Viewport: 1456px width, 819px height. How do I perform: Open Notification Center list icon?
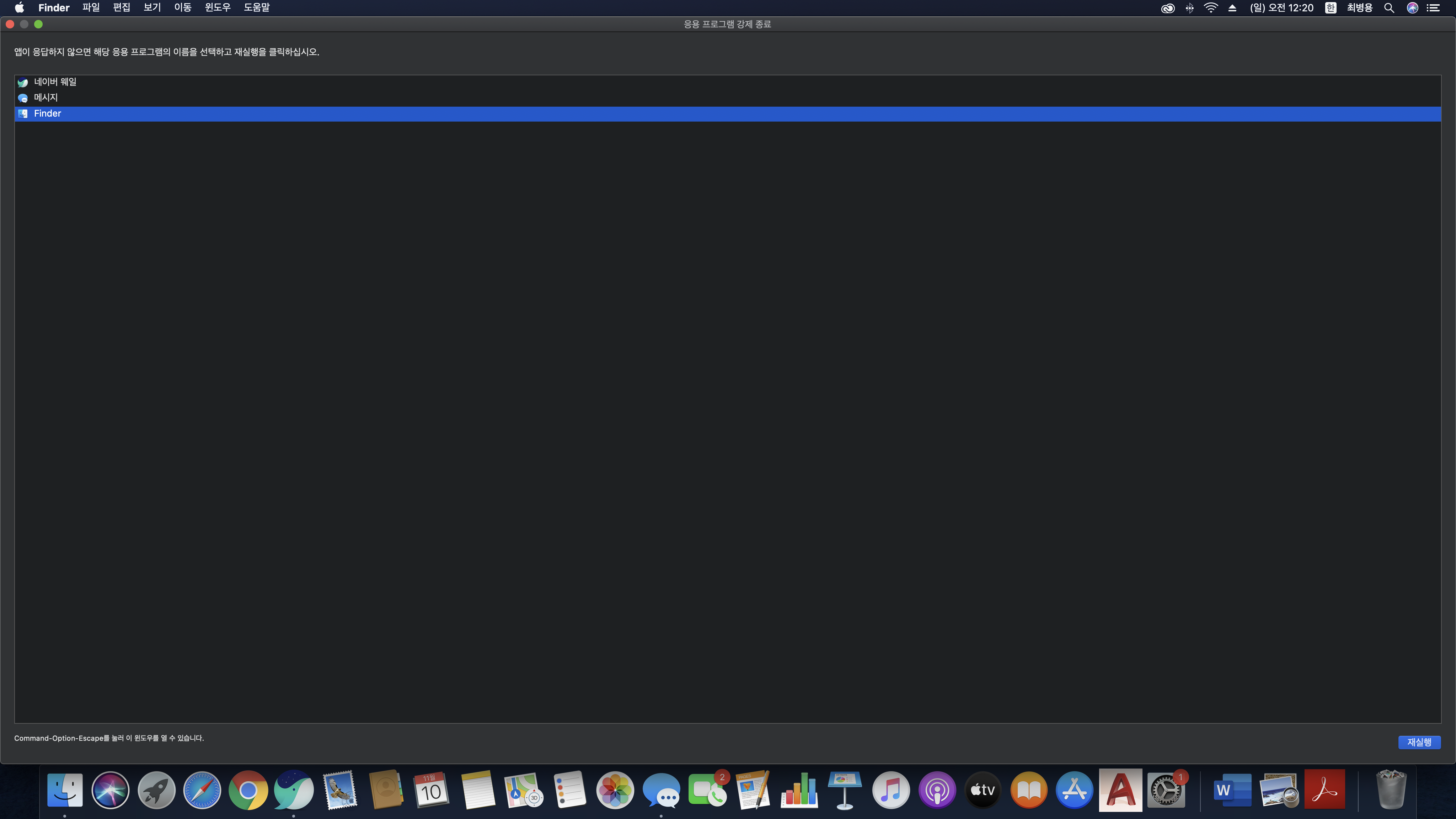coord(1433,7)
